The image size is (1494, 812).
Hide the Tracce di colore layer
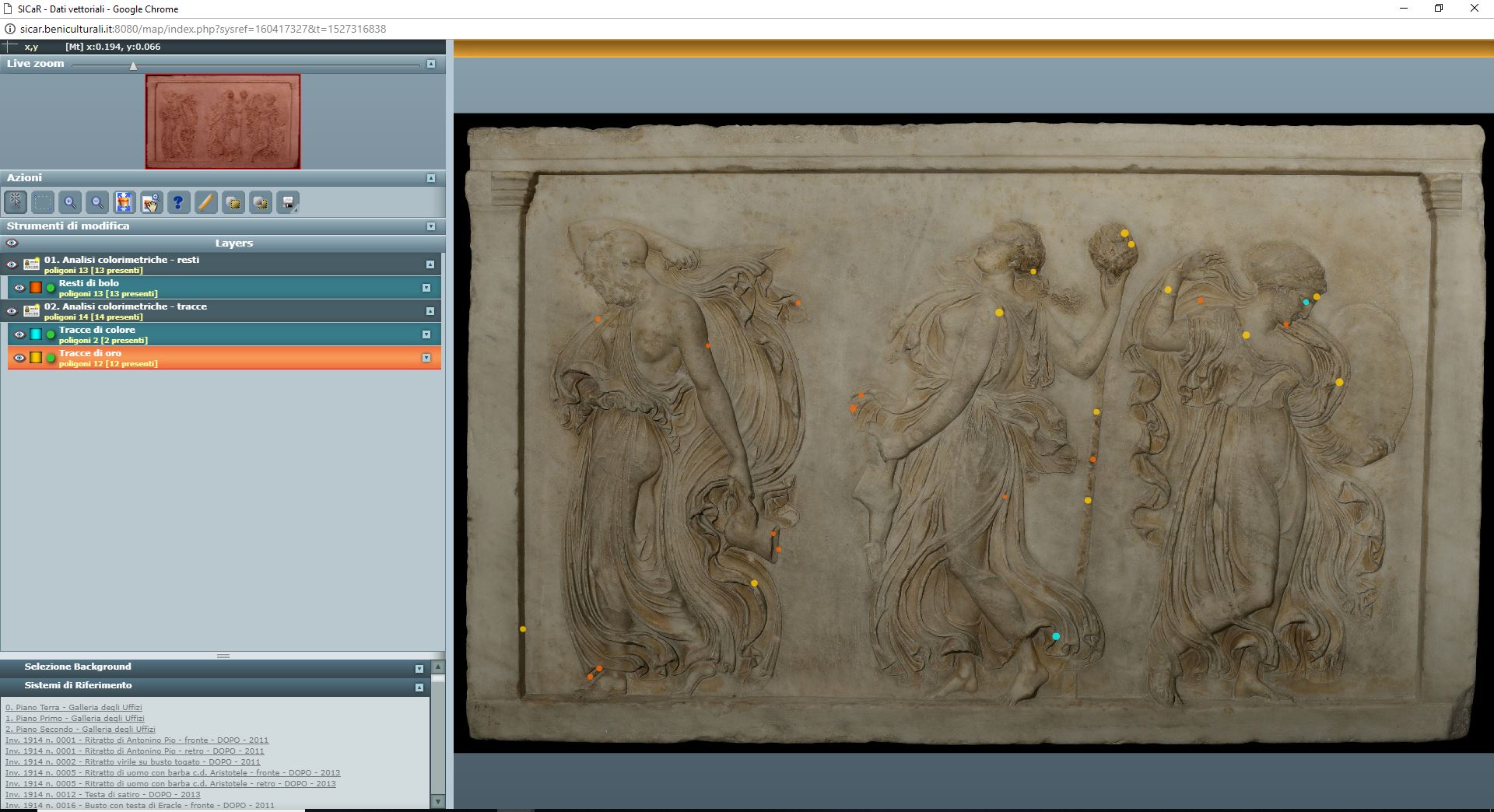19,334
